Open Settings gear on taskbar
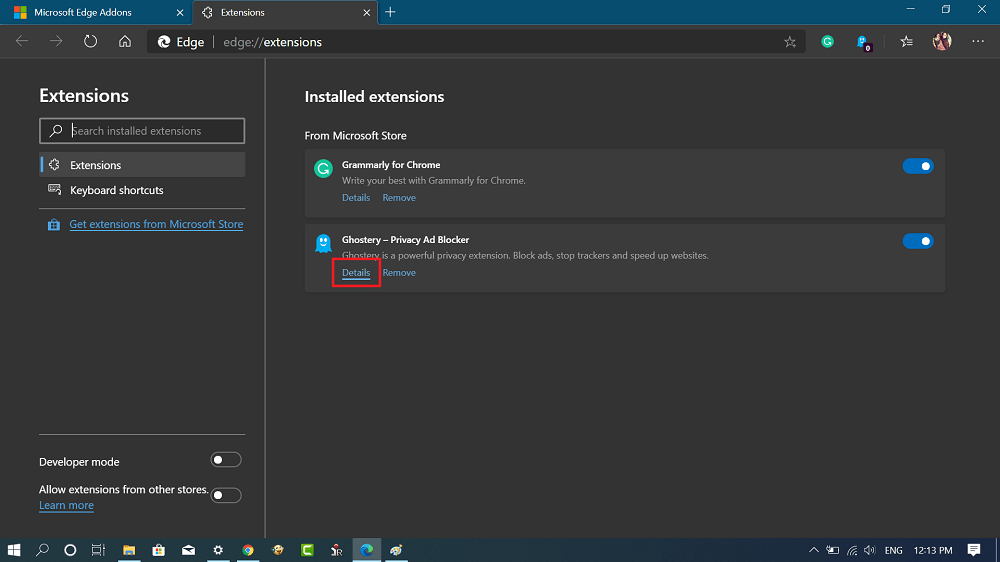This screenshot has width=1000, height=562. click(218, 550)
